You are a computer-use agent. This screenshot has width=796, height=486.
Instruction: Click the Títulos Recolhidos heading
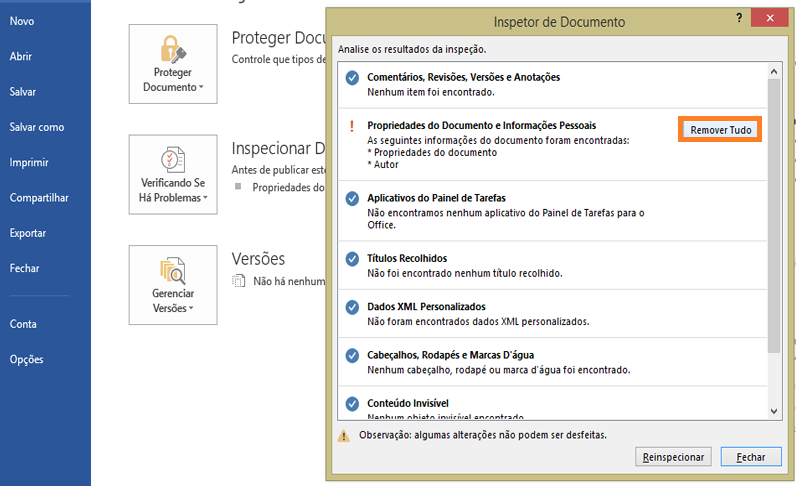click(407, 258)
